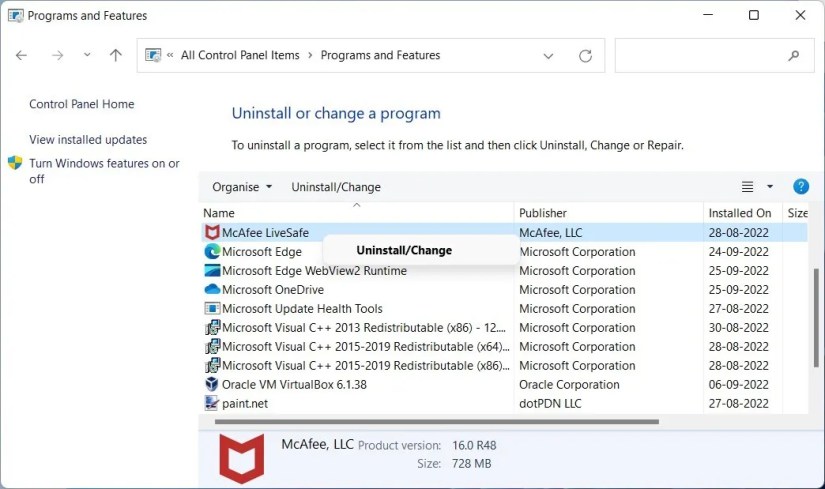
Task: Click the Windows features shield icon
Action: (15, 163)
